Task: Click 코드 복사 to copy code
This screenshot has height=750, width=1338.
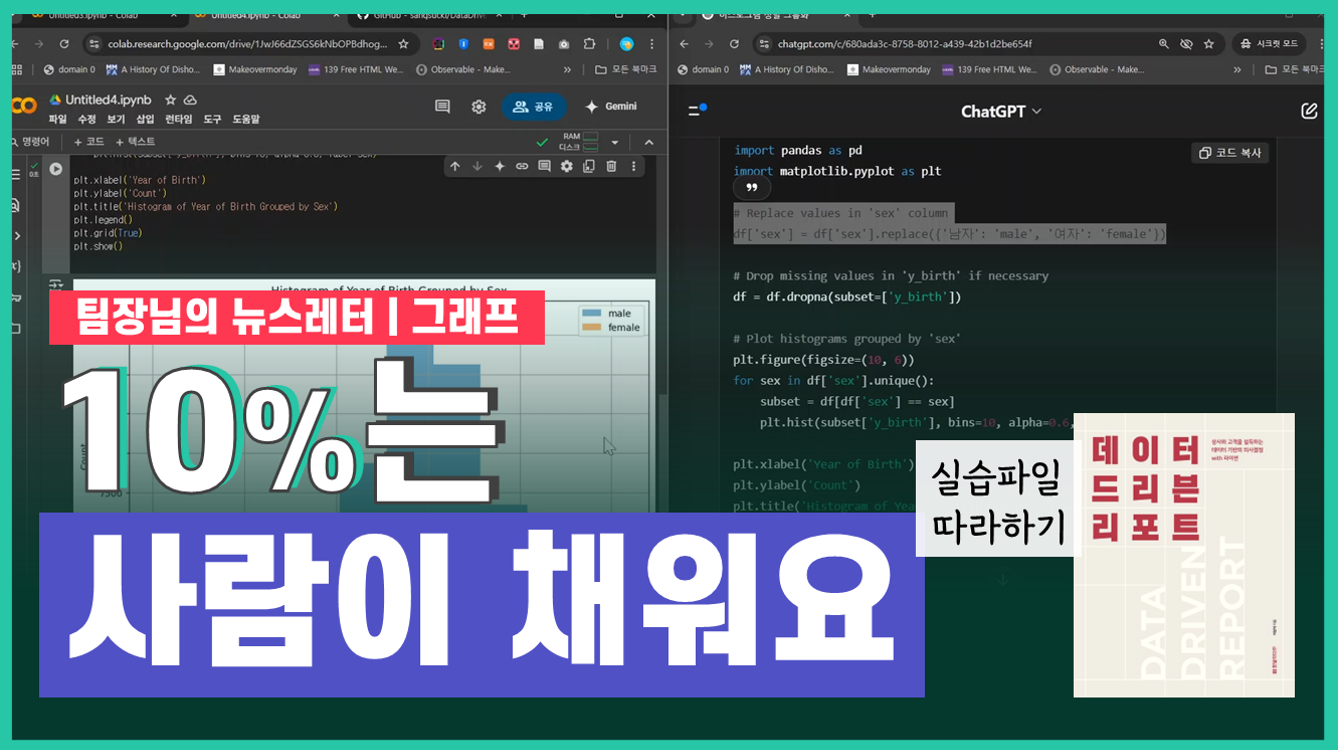Action: 1230,153
